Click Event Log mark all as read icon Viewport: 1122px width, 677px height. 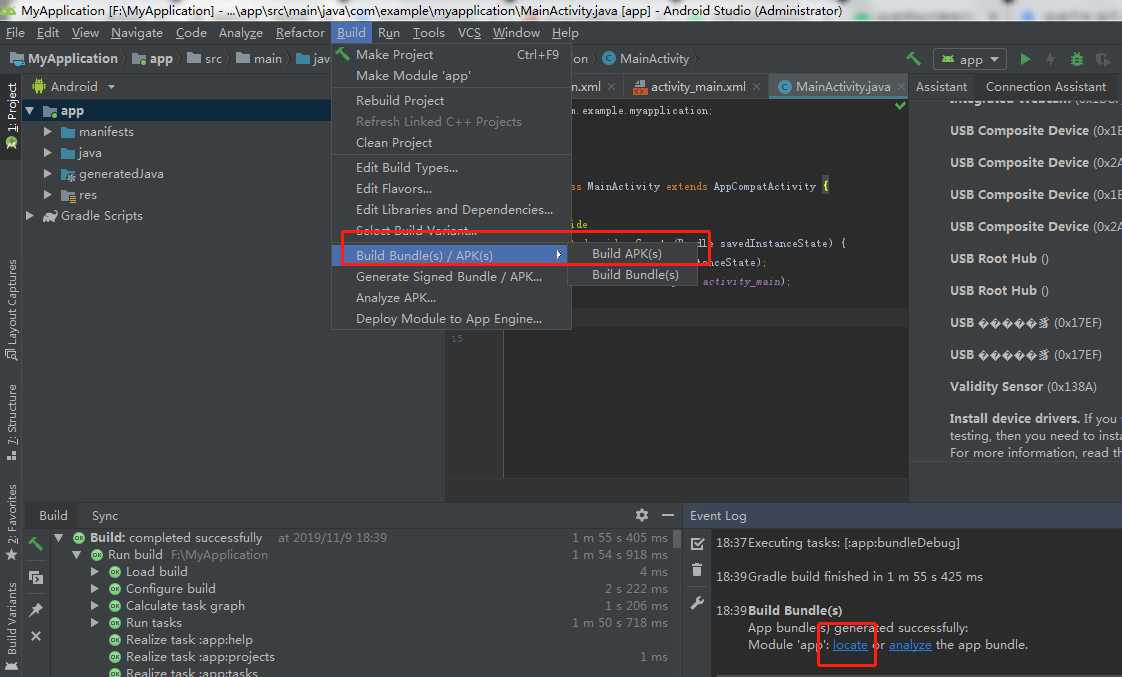(x=697, y=544)
